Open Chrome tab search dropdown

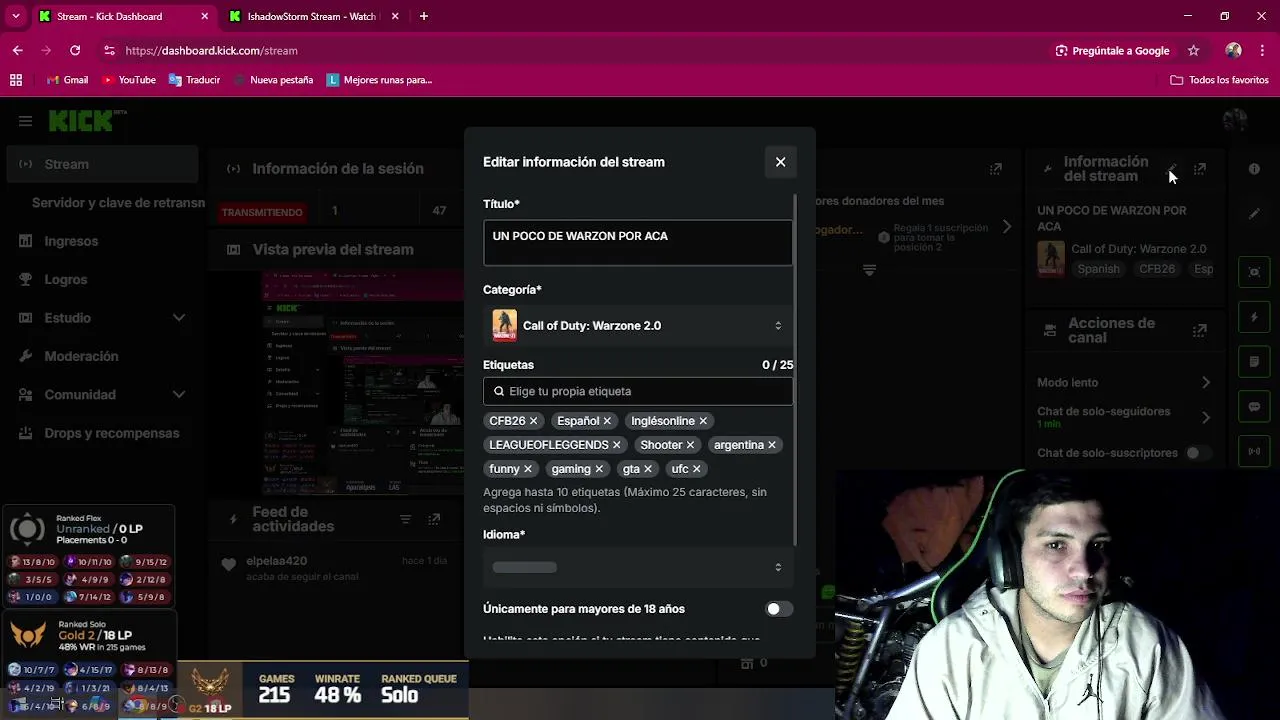(x=15, y=16)
